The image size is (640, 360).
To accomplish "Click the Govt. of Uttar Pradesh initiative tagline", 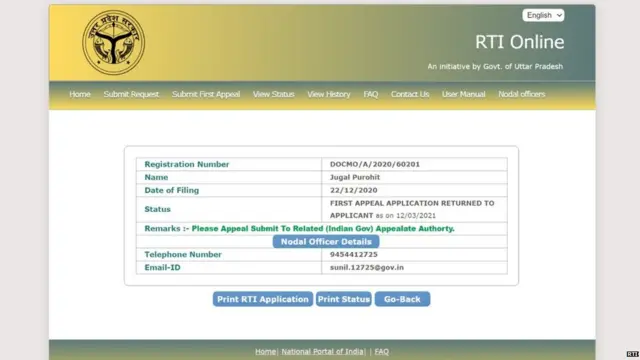I will (495, 67).
